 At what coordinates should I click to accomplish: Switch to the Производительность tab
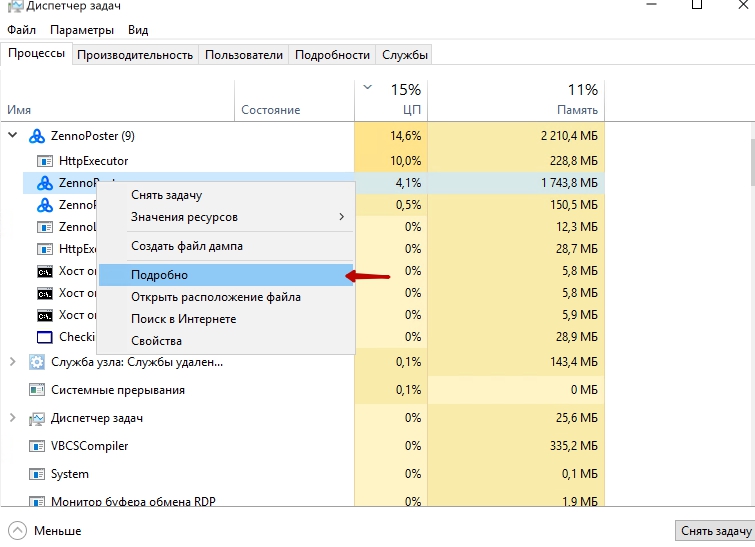[135, 55]
